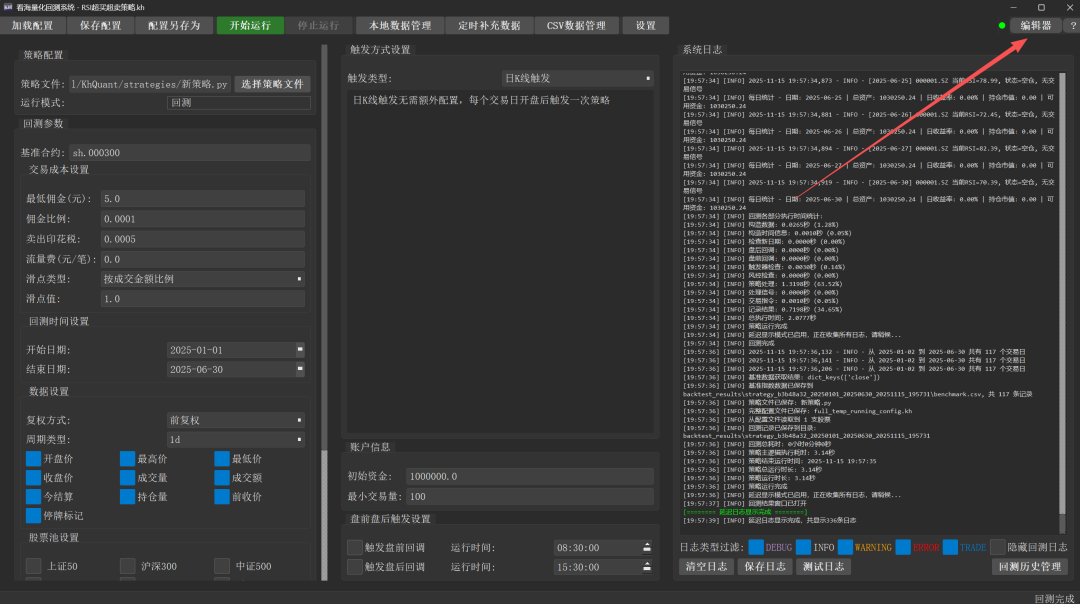This screenshot has width=1080, height=604.
Task: Open 回测历史管理
Action: click(1030, 567)
